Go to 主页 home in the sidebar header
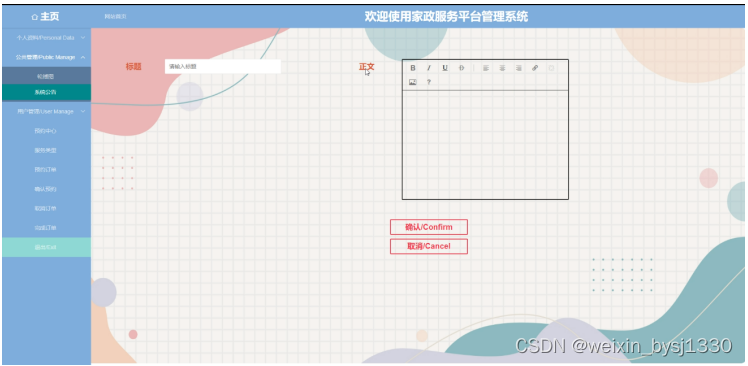Screen dimensions: 748x366 (45, 17)
